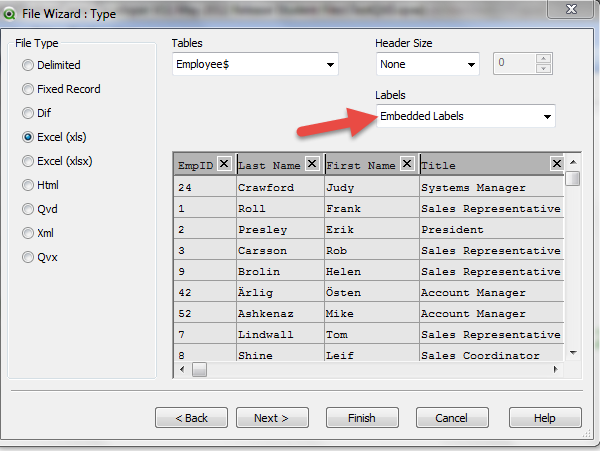
Task: Click the cell containing Erik
Action: point(372,229)
